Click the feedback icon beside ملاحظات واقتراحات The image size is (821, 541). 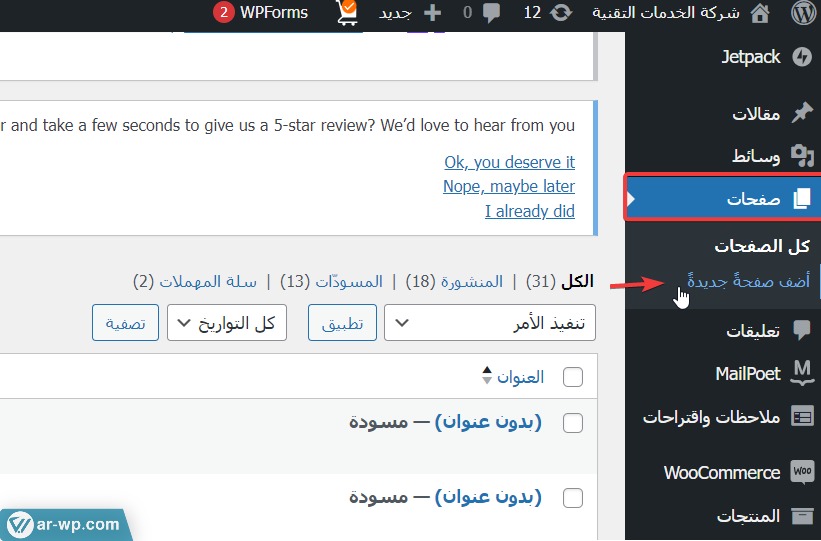coord(802,417)
